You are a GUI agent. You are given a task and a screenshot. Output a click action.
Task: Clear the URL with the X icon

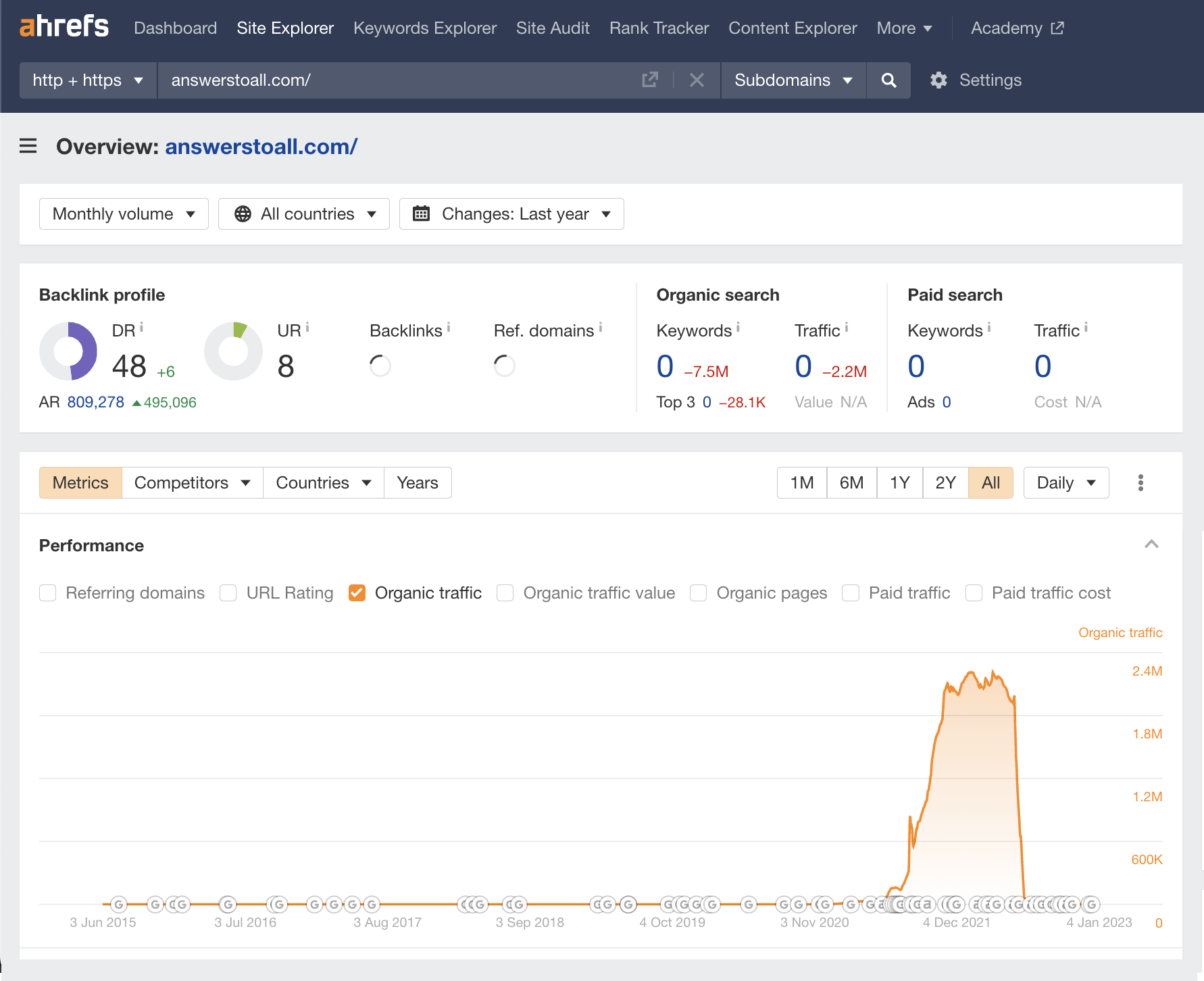697,80
